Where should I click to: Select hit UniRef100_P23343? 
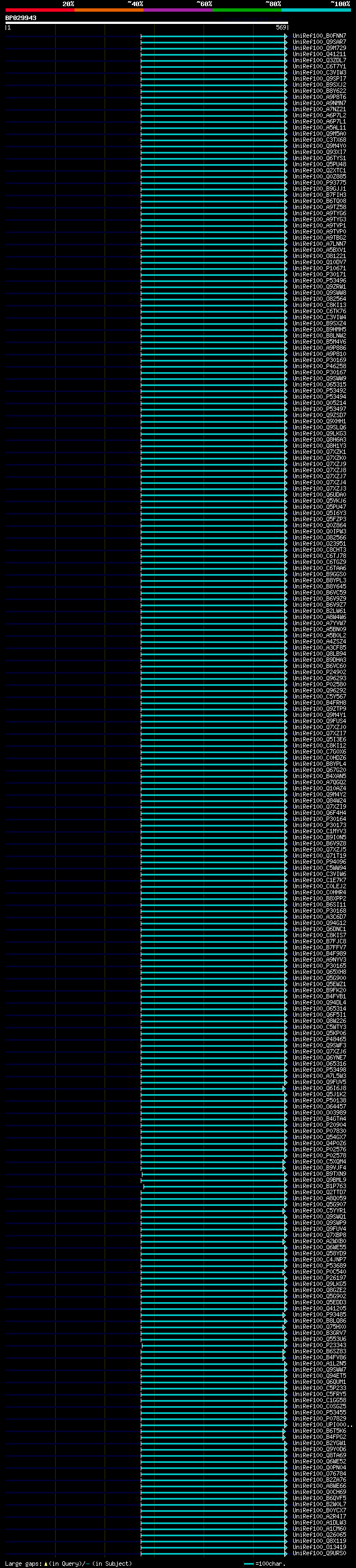pos(319,1344)
